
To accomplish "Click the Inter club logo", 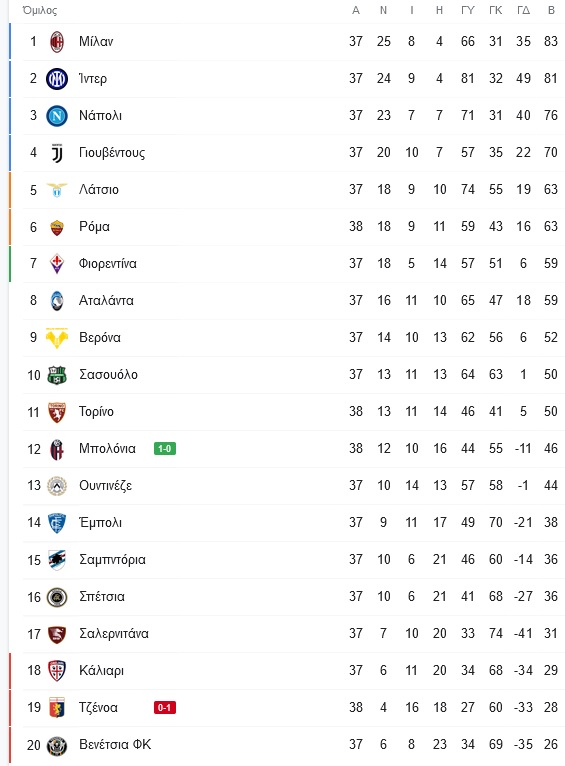I will coord(57,79).
